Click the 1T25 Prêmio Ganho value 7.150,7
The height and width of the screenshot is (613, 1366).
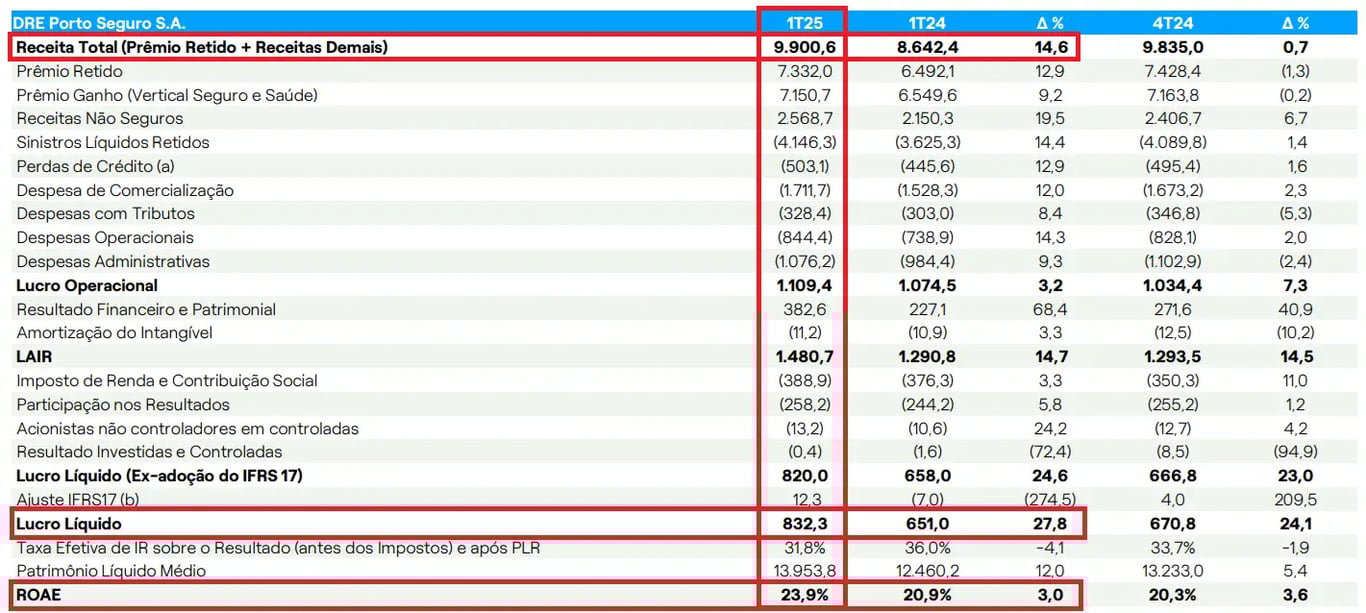(x=804, y=95)
